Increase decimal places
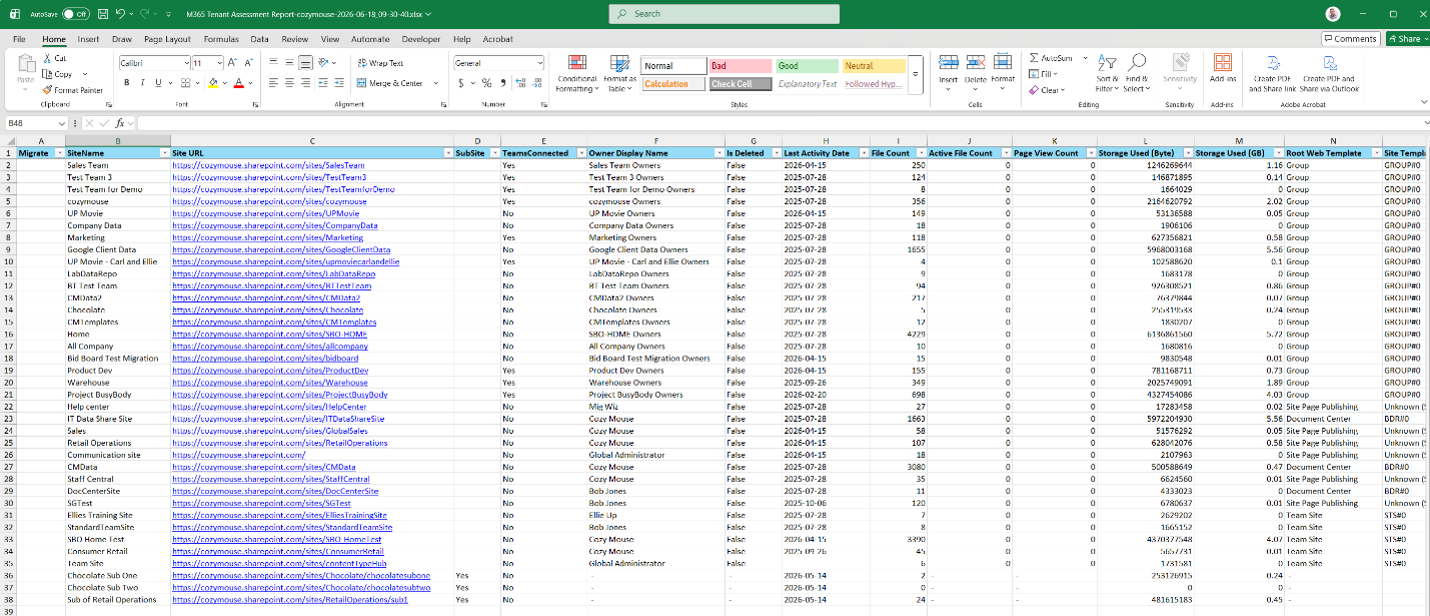1430x616 pixels. click(519, 83)
